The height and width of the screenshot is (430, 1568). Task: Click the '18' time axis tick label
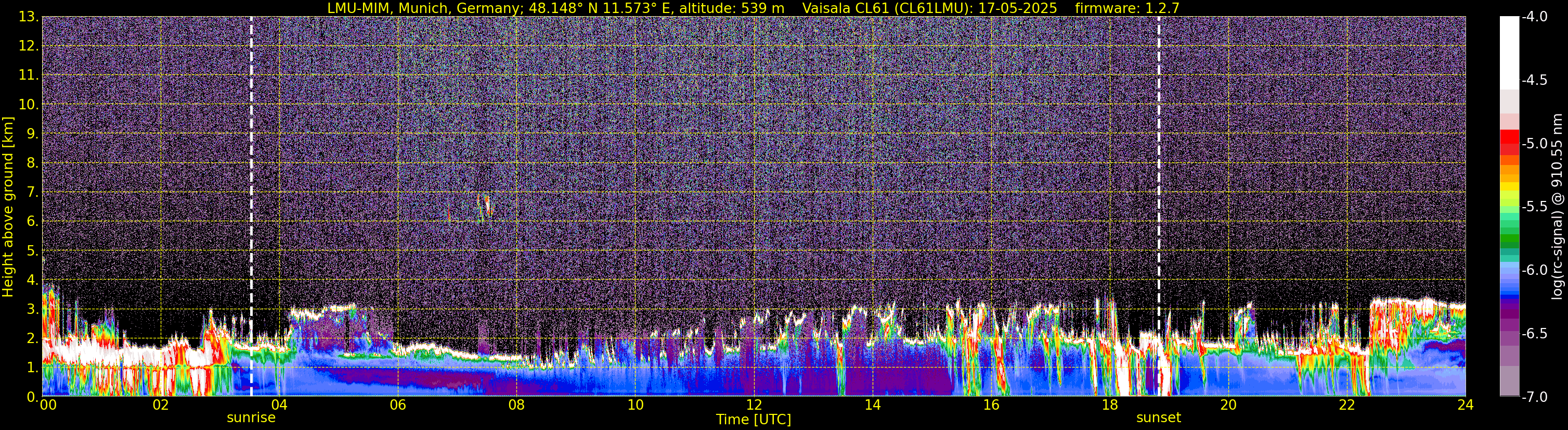pyautogui.click(x=1110, y=405)
